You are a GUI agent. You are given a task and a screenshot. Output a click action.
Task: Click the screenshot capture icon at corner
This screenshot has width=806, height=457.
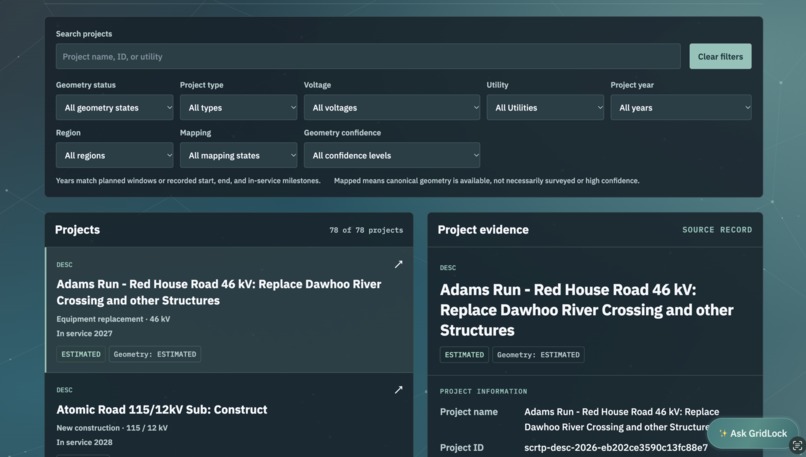click(797, 446)
